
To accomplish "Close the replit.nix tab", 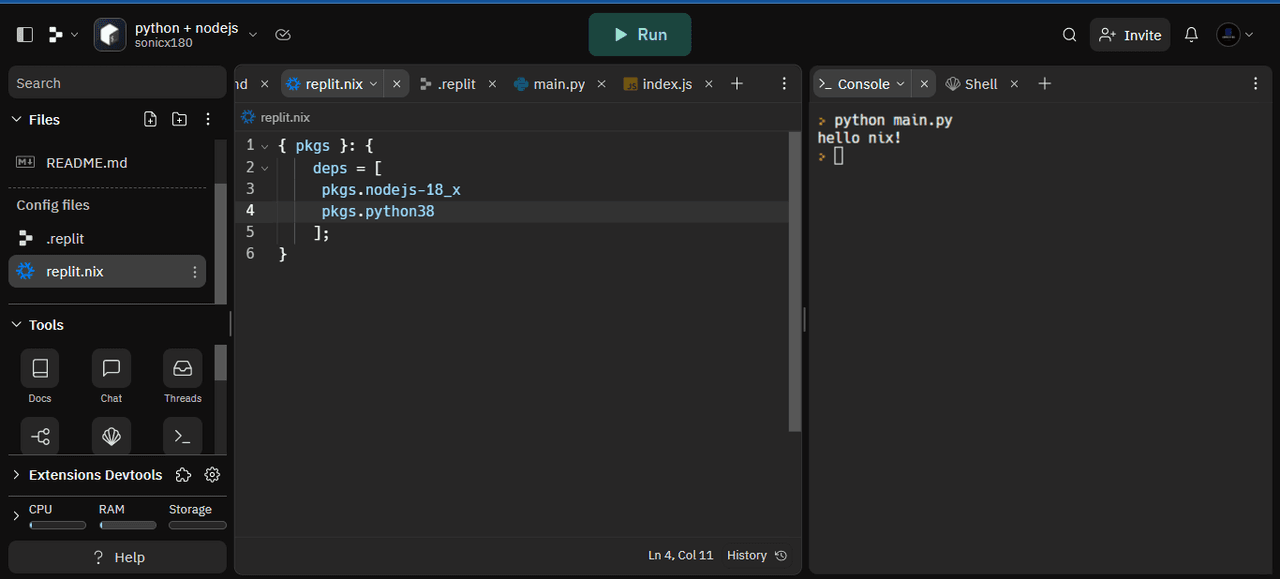I will 396,84.
